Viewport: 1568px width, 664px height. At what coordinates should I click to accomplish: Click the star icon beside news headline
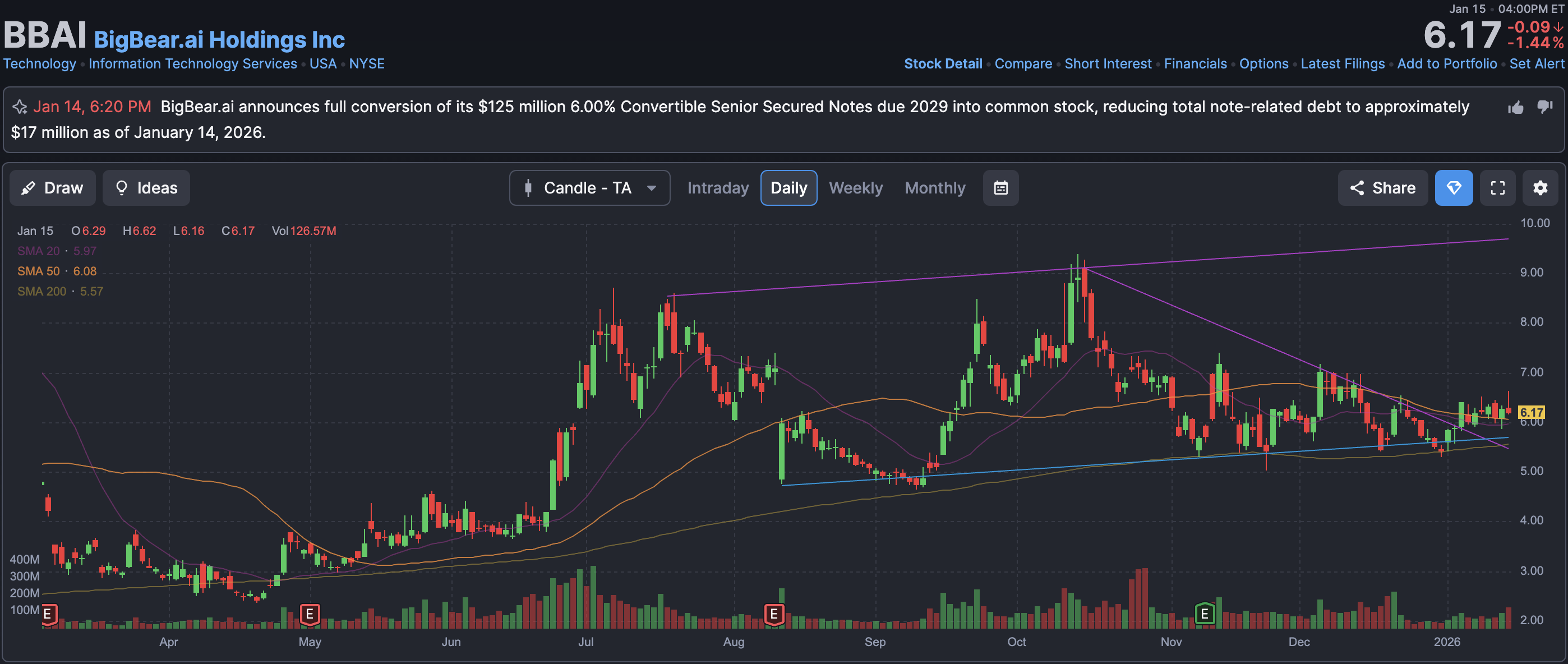click(20, 107)
